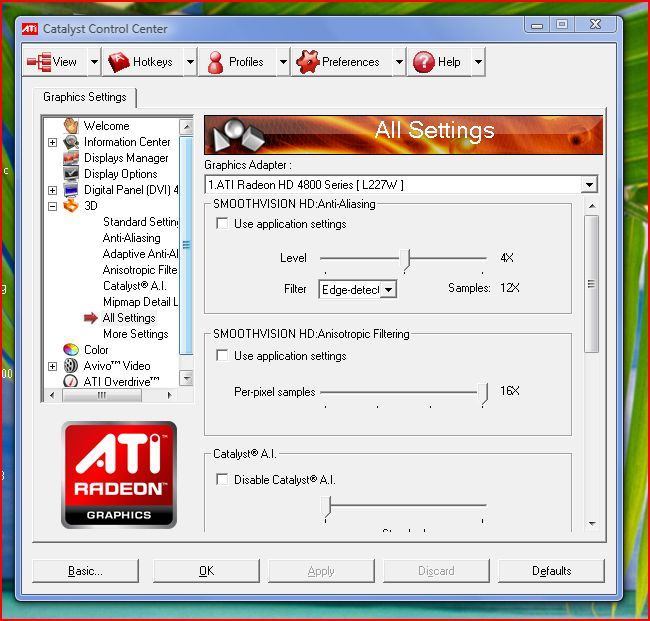Open the View dropdown arrow
Screen dimensions: 650x621
pyautogui.click(x=95, y=62)
